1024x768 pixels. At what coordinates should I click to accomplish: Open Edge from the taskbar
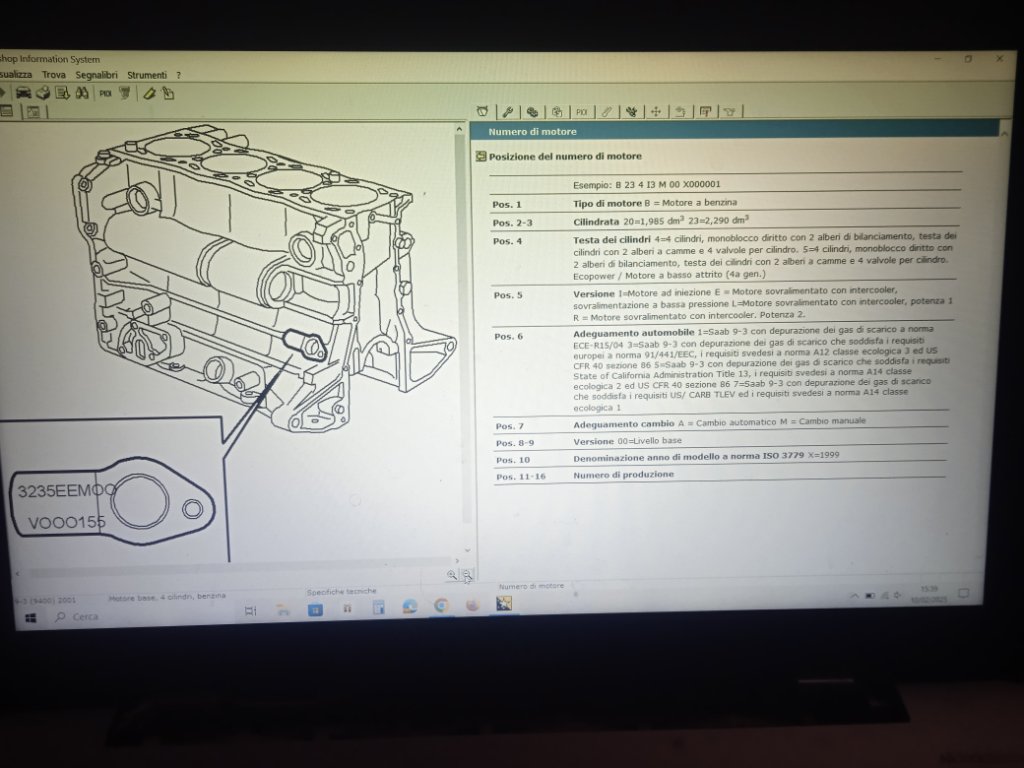point(410,607)
